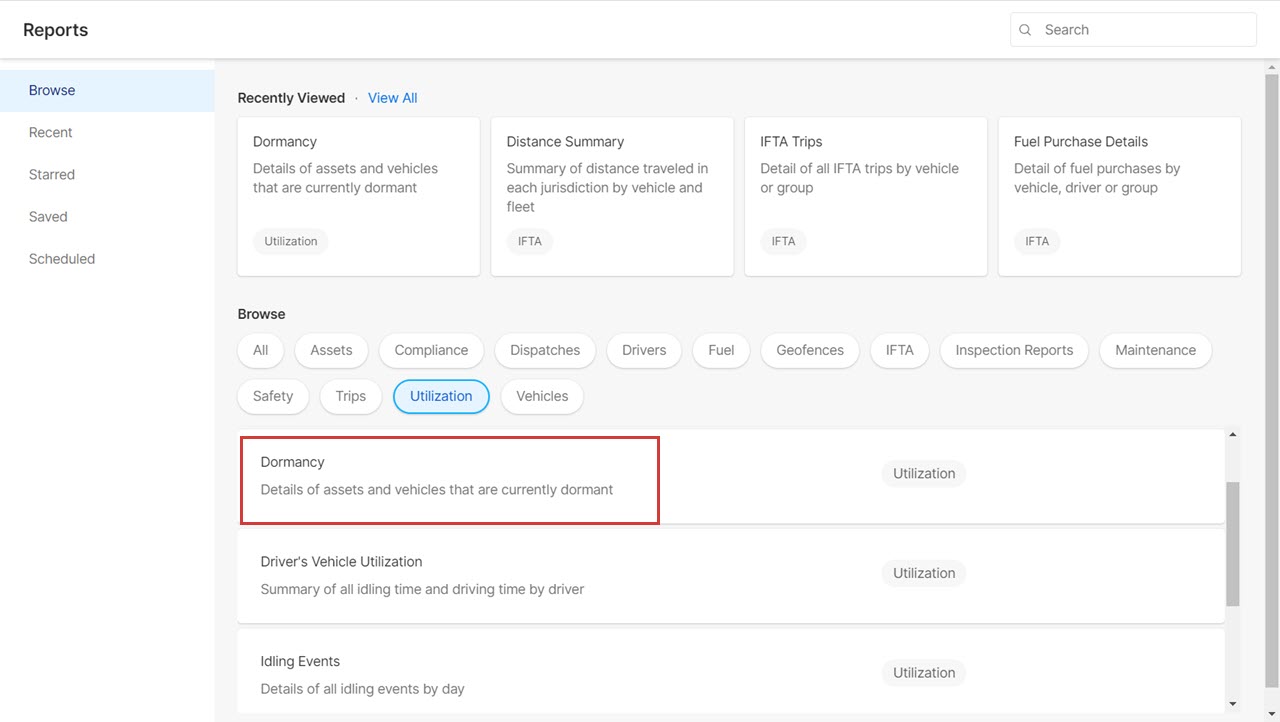
Task: Click Utilization tag in Dormancy row
Action: click(x=924, y=474)
